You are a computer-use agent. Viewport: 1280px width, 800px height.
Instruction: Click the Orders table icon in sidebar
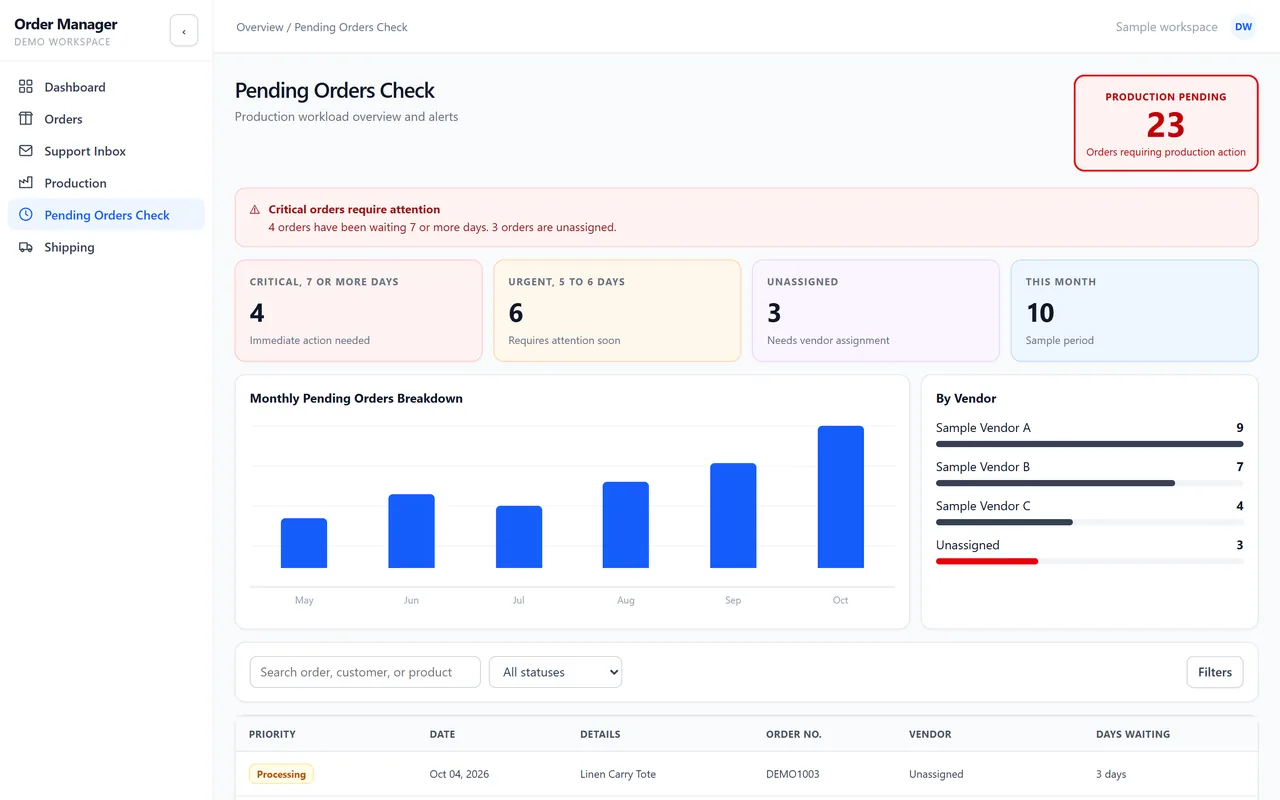click(x=26, y=119)
